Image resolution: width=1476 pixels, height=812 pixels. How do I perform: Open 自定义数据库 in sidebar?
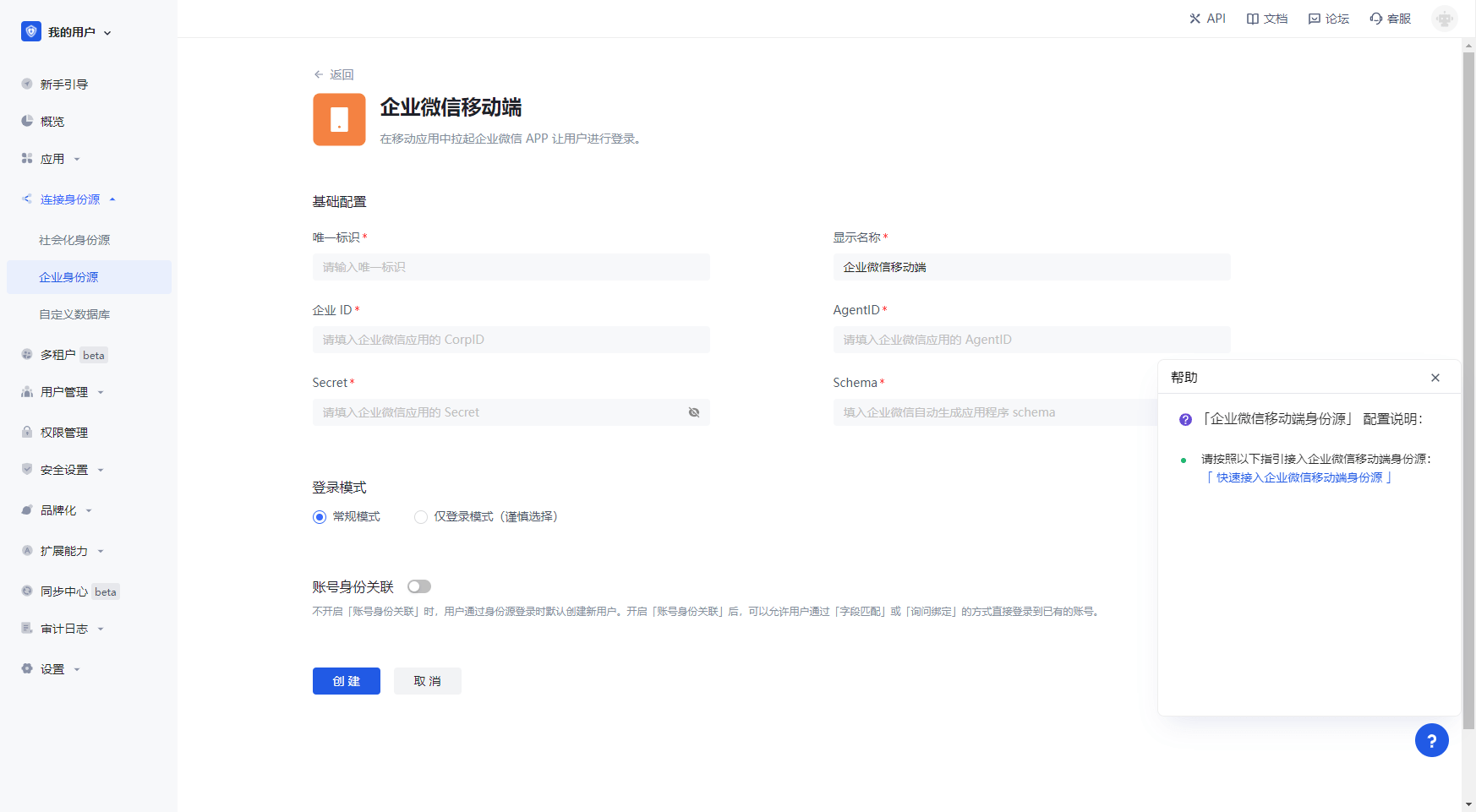click(x=74, y=314)
